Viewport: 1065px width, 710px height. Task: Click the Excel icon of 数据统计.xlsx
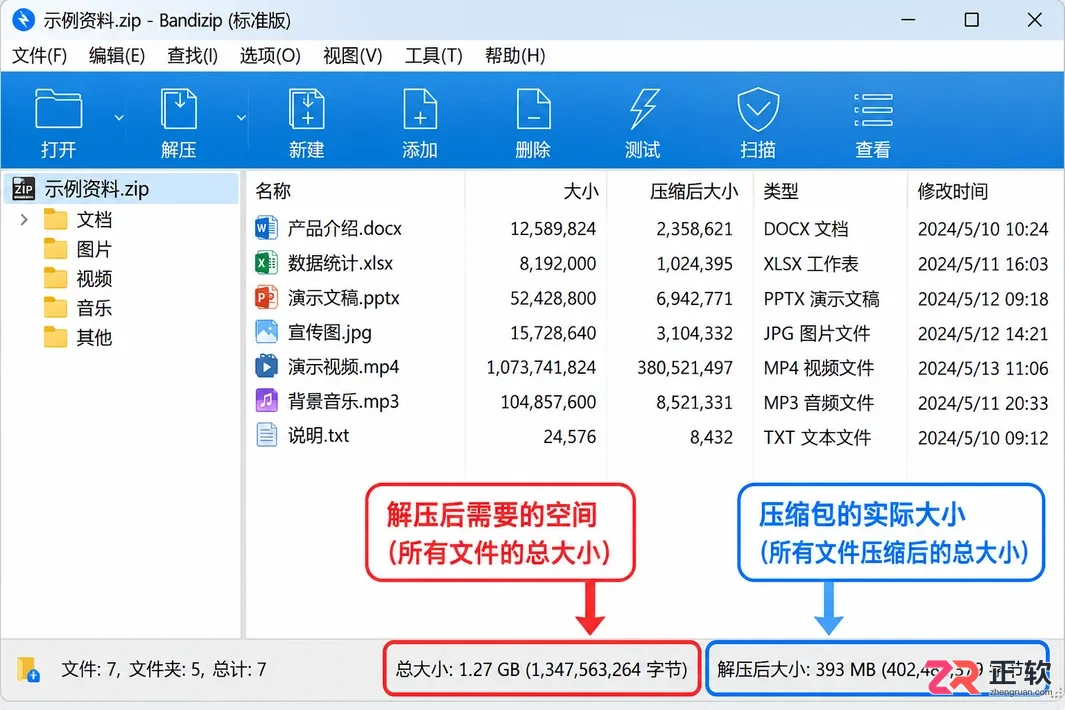(x=266, y=262)
